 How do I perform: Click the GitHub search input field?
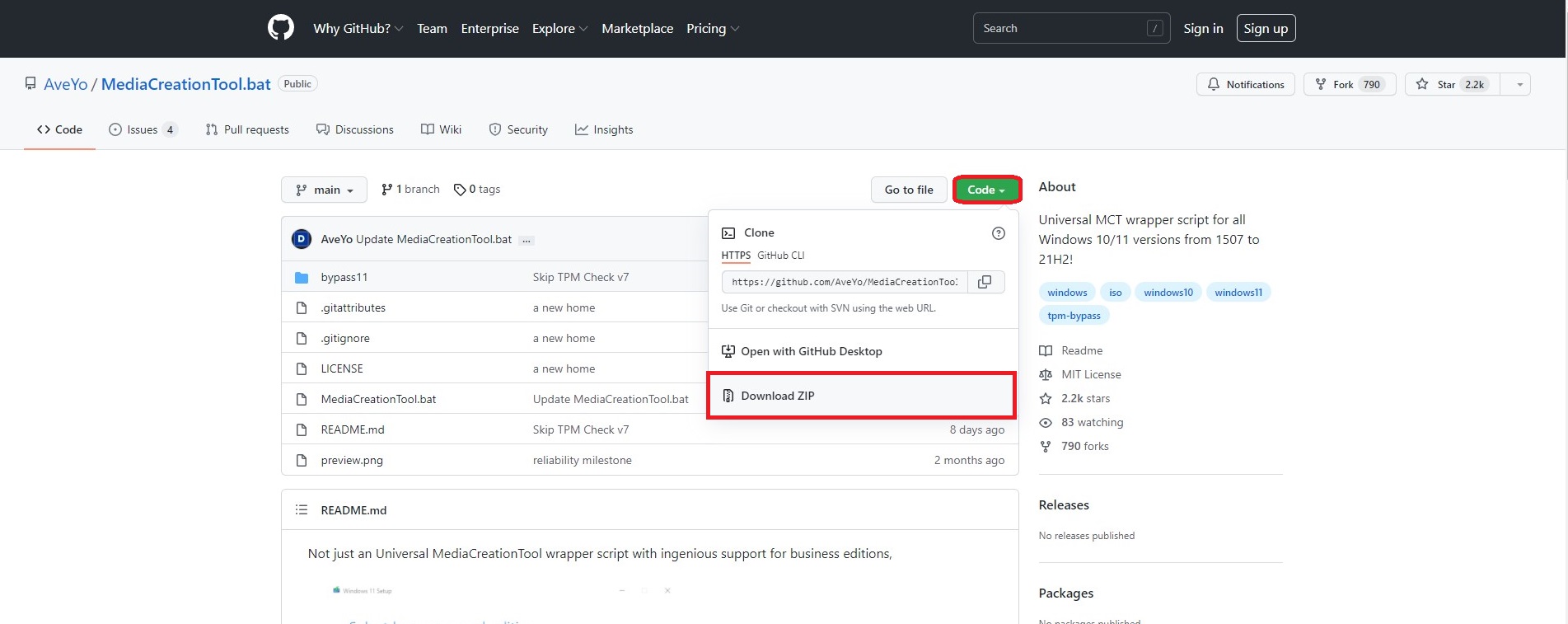[1059, 28]
